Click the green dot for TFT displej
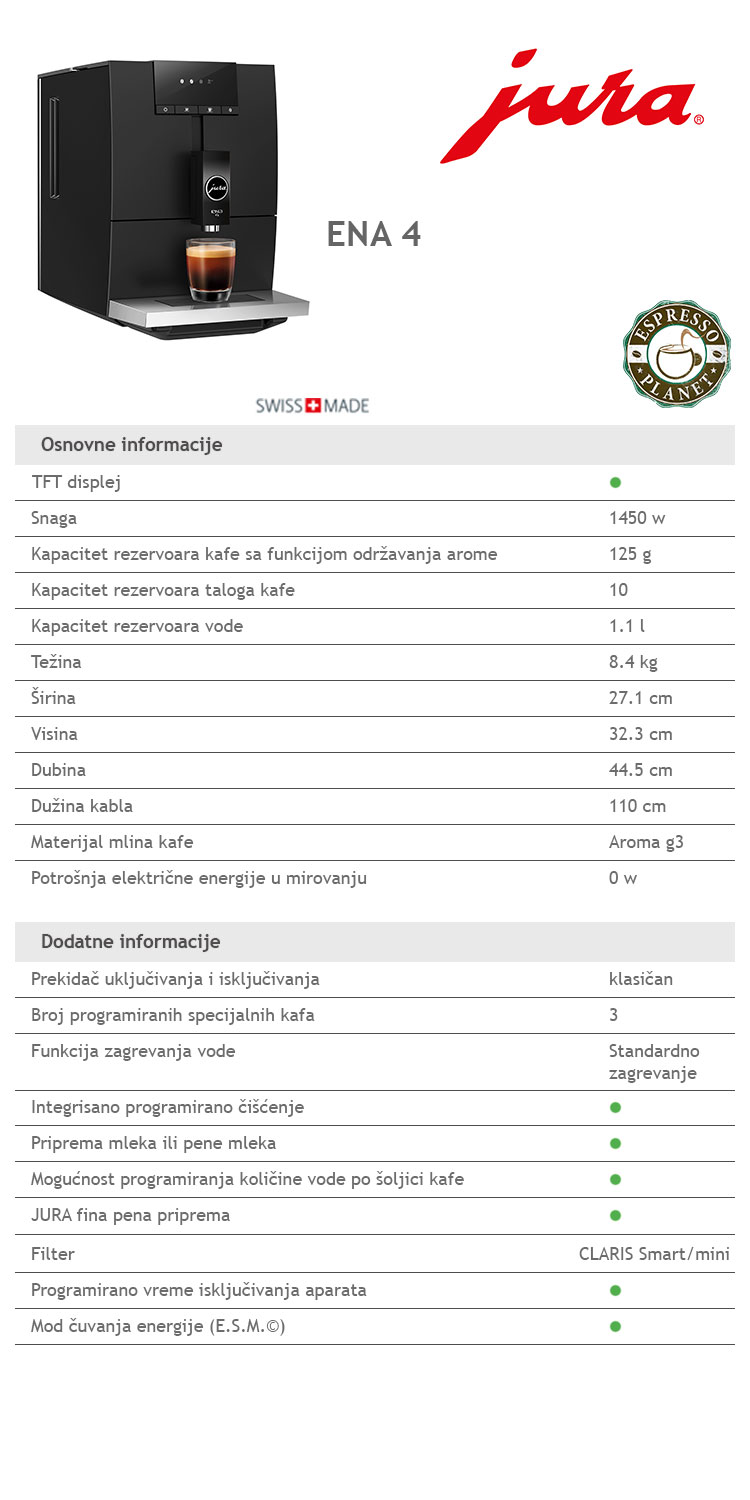Image resolution: width=750 pixels, height=1500 pixels. (615, 482)
